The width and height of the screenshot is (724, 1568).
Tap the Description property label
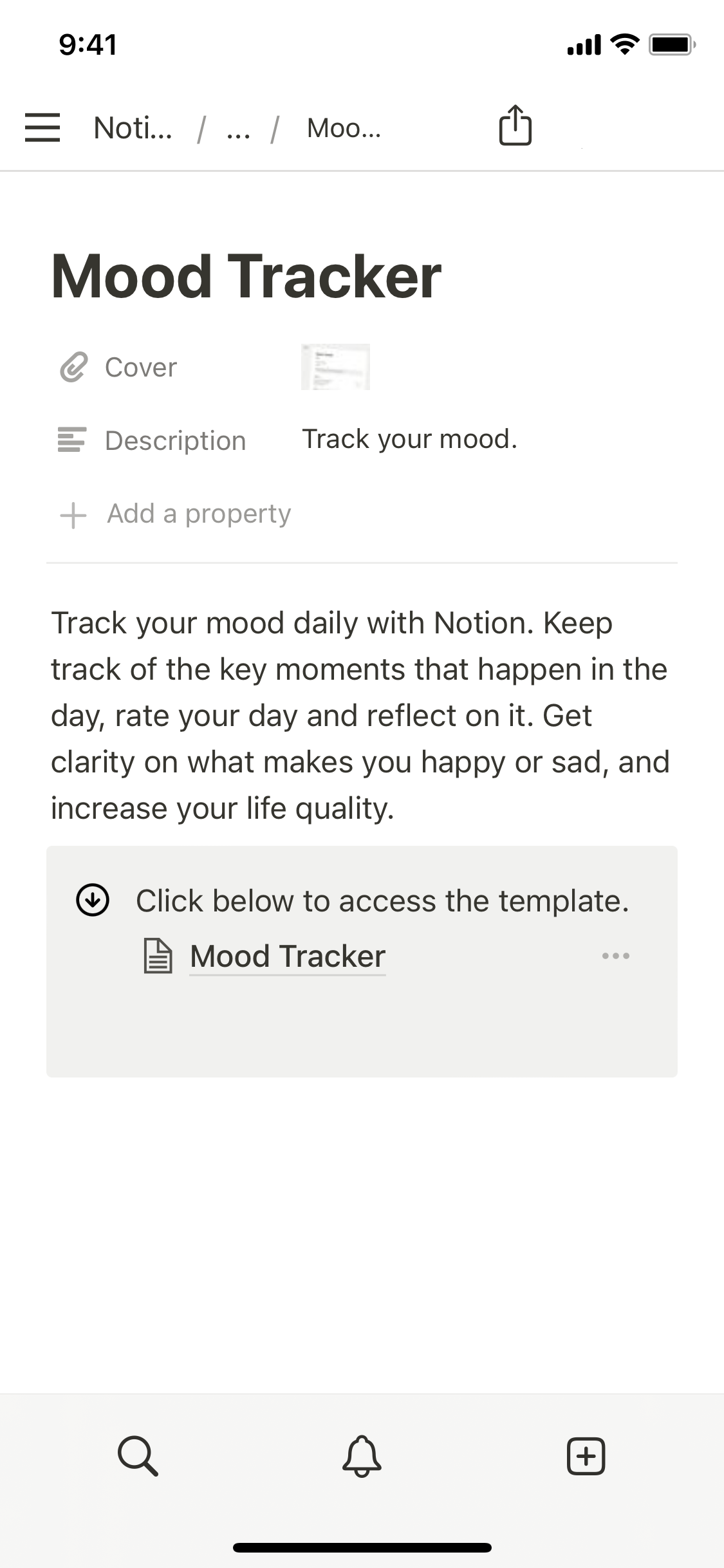175,441
